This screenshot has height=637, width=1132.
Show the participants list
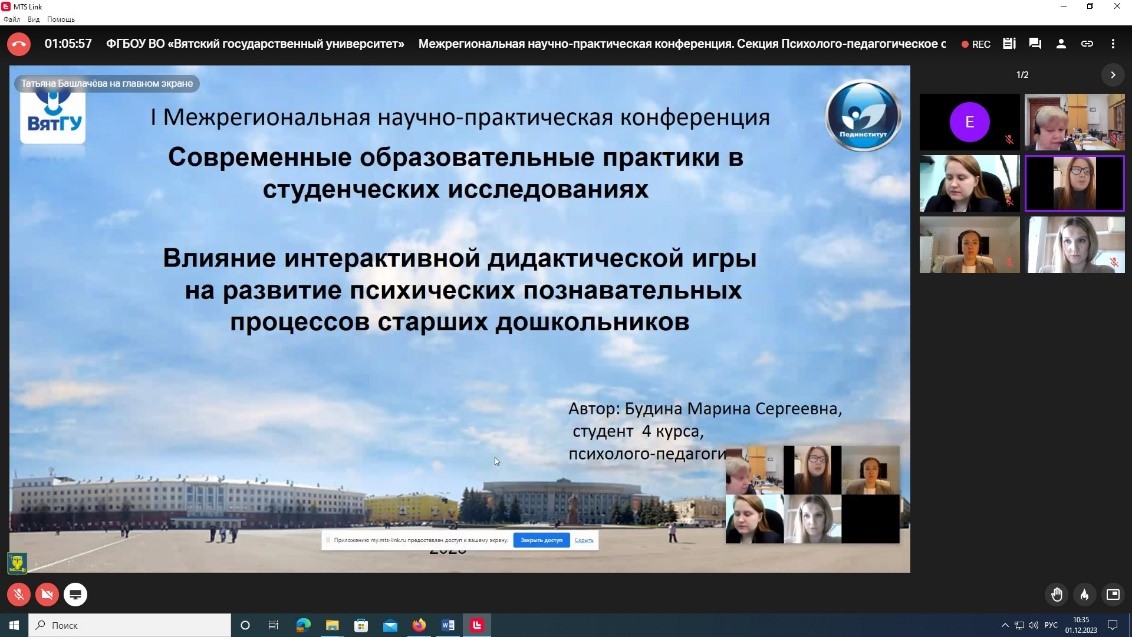[1061, 44]
